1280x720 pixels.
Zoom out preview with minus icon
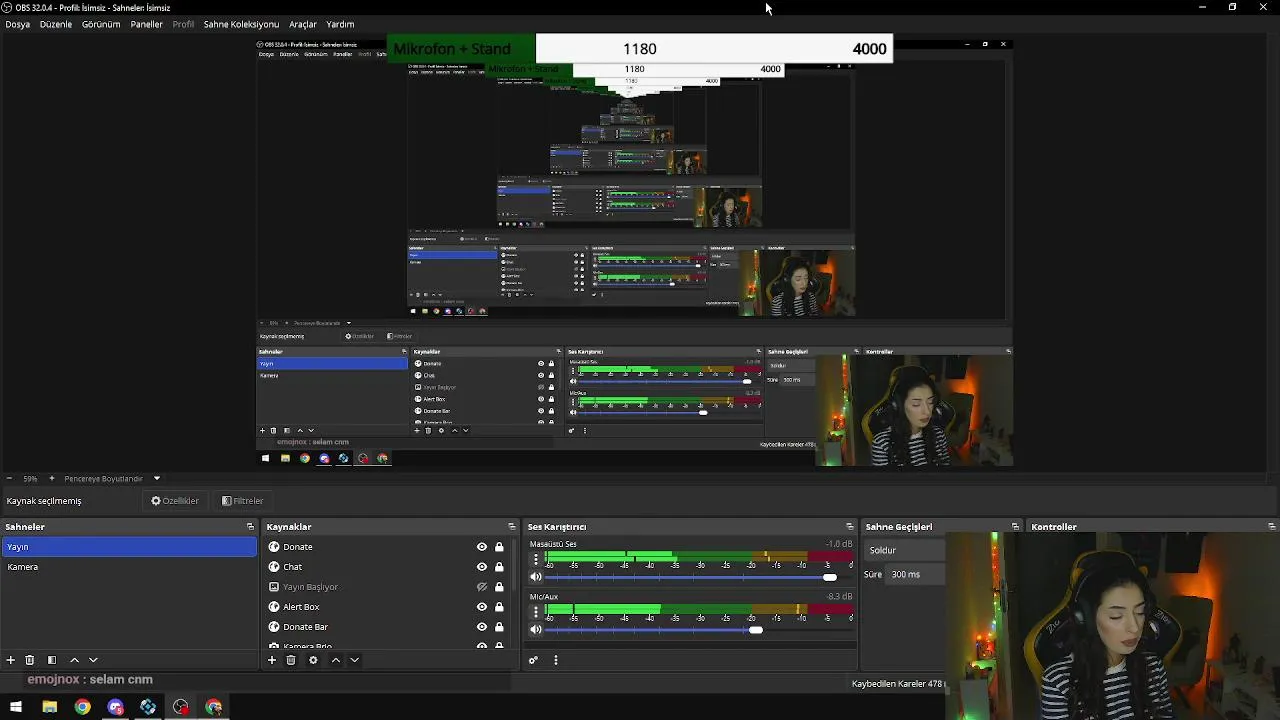coord(9,479)
